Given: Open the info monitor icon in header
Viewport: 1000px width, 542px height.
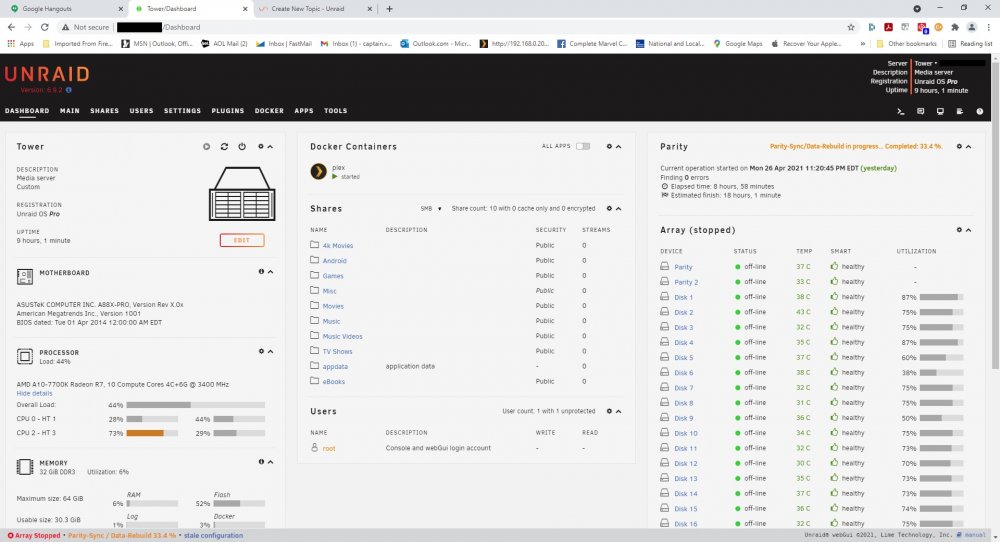Looking at the screenshot, I should [x=940, y=111].
